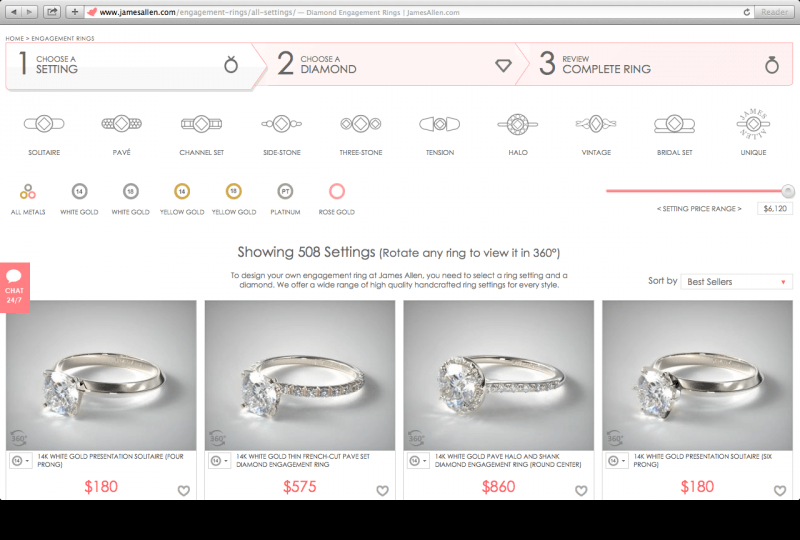Favorite the $575 French-Cut Pave ring
This screenshot has width=800, height=540.
[383, 490]
